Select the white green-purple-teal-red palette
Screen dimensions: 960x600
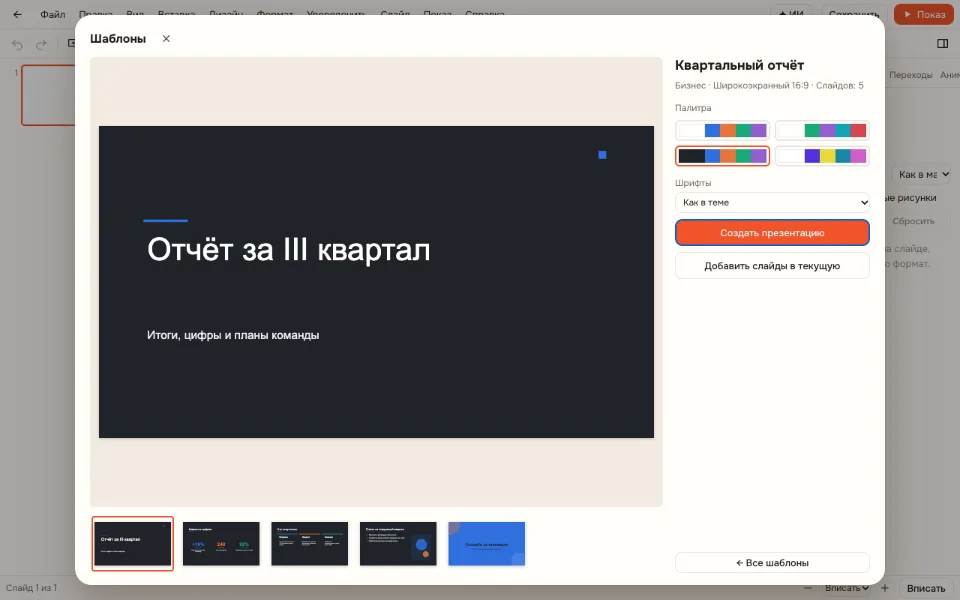click(x=822, y=130)
